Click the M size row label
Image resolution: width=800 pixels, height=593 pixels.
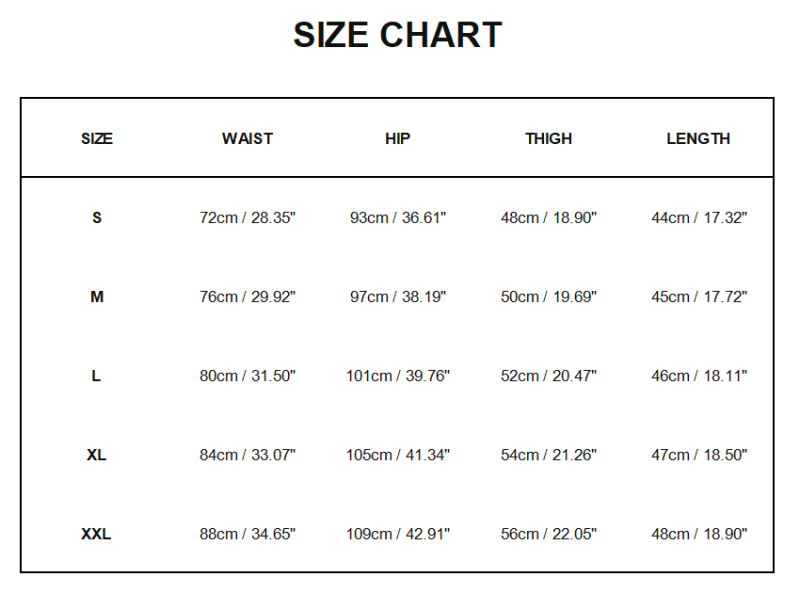(97, 297)
